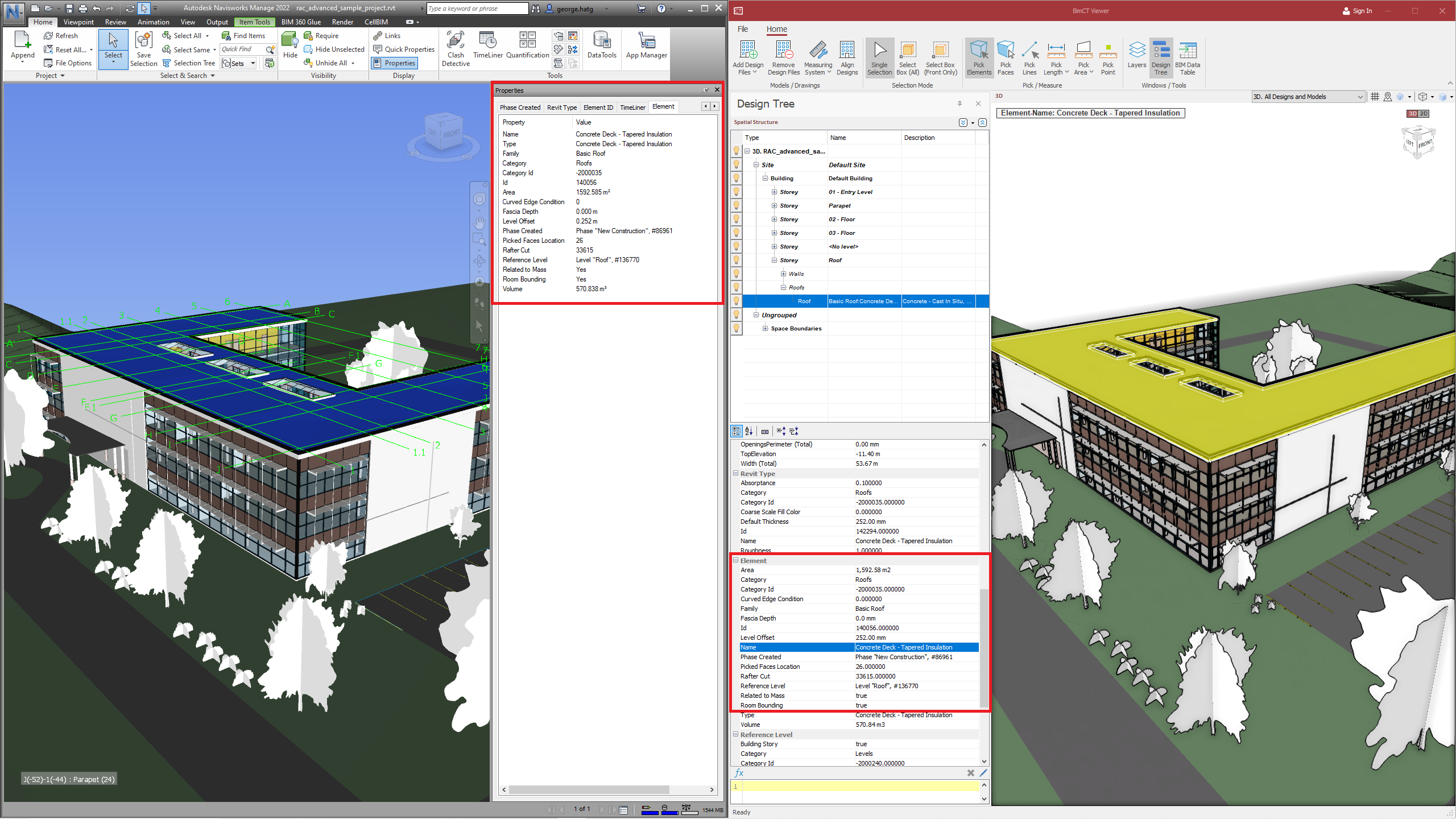The width and height of the screenshot is (1456, 819).
Task: Open the TimeLiner tool
Action: click(487, 45)
